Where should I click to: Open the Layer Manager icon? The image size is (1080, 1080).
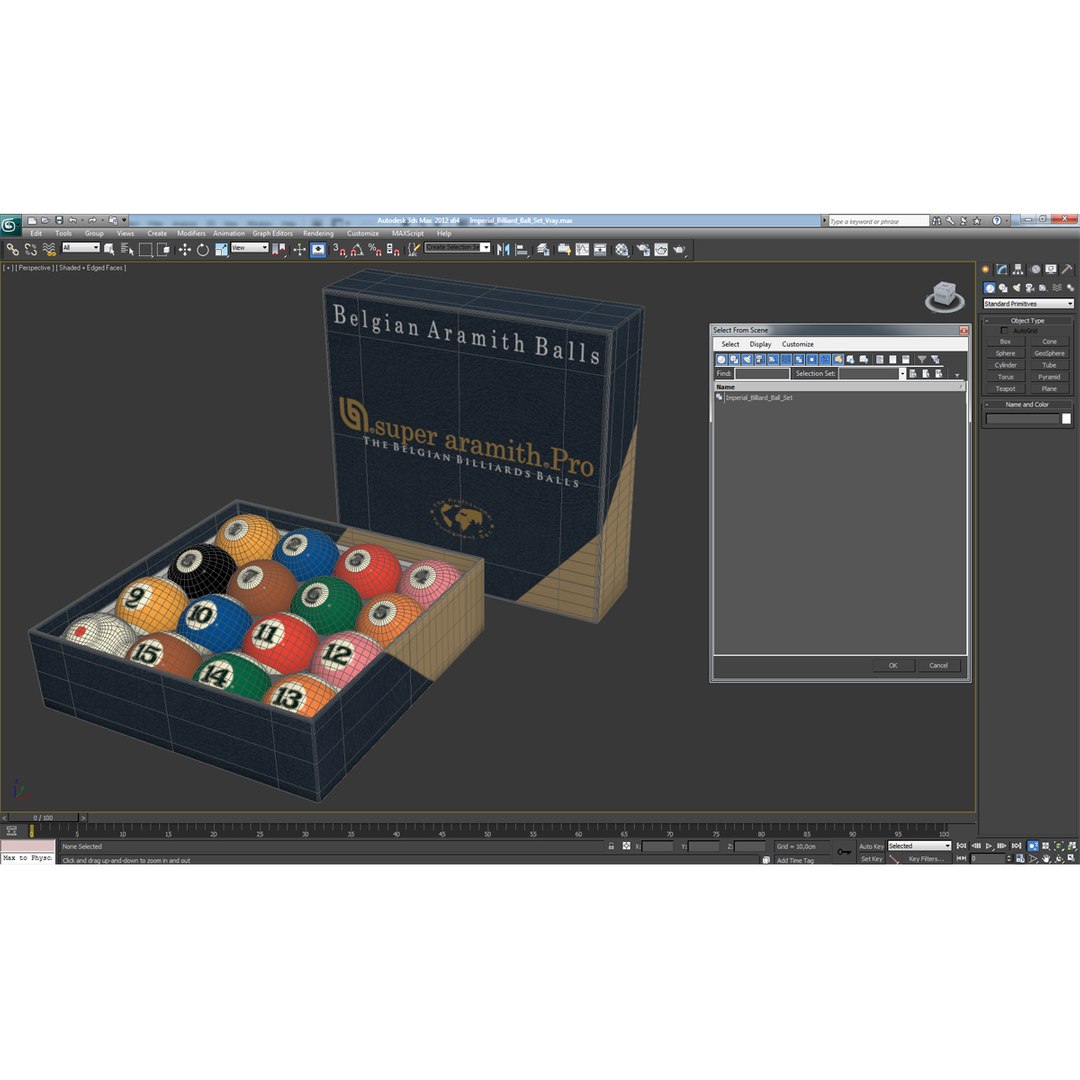[543, 249]
